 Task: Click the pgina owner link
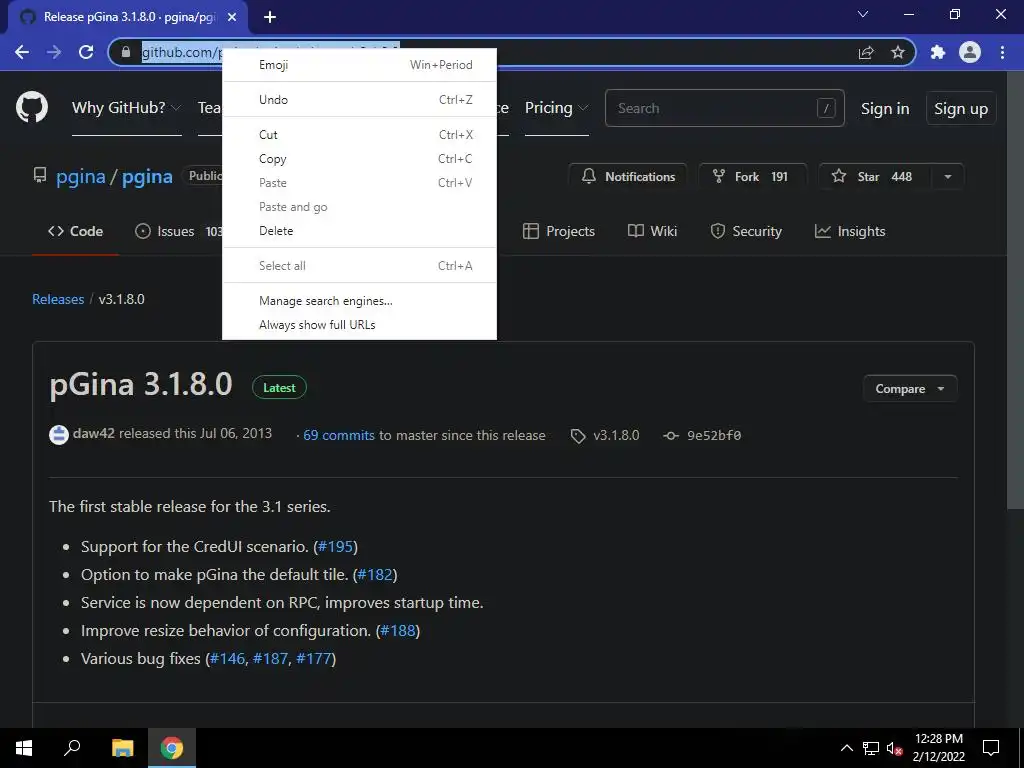tap(80, 176)
